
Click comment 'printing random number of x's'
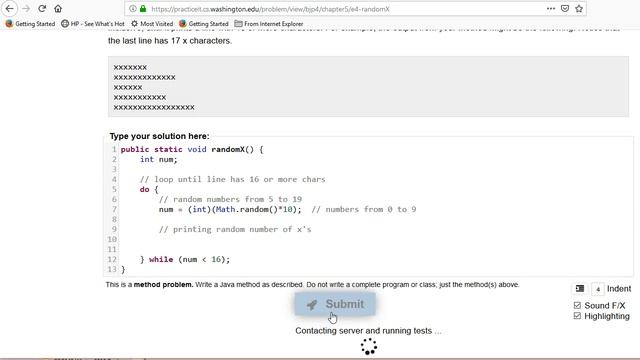(235, 229)
